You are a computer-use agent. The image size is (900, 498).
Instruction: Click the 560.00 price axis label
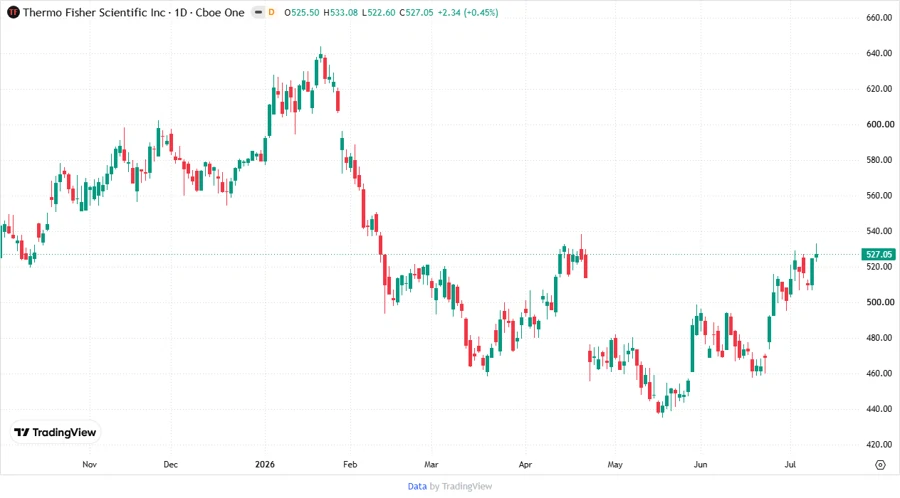tap(879, 196)
